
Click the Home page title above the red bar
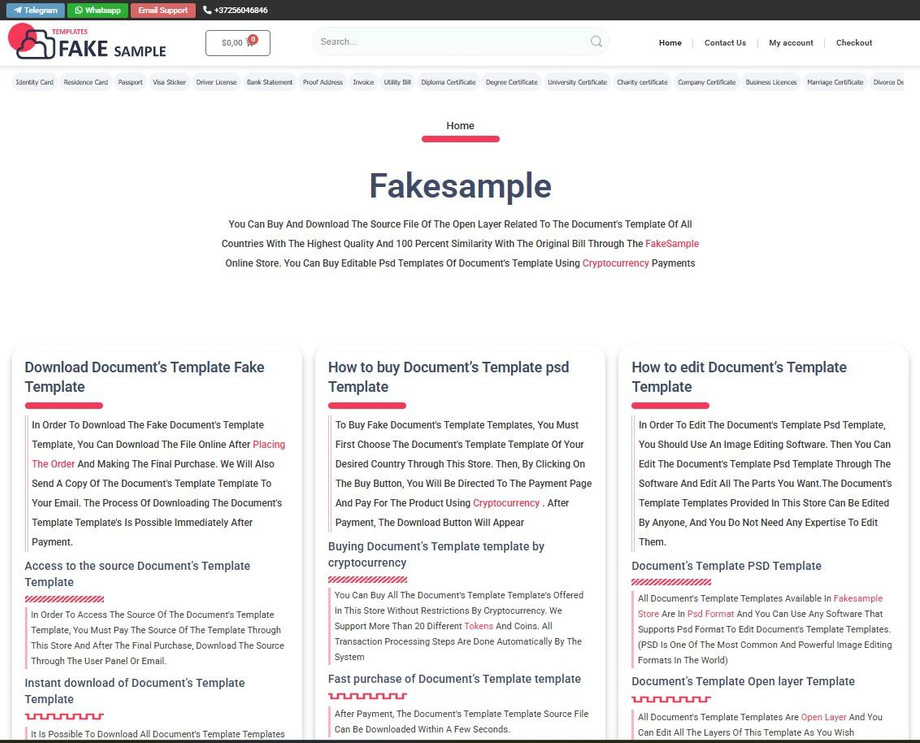(x=460, y=126)
